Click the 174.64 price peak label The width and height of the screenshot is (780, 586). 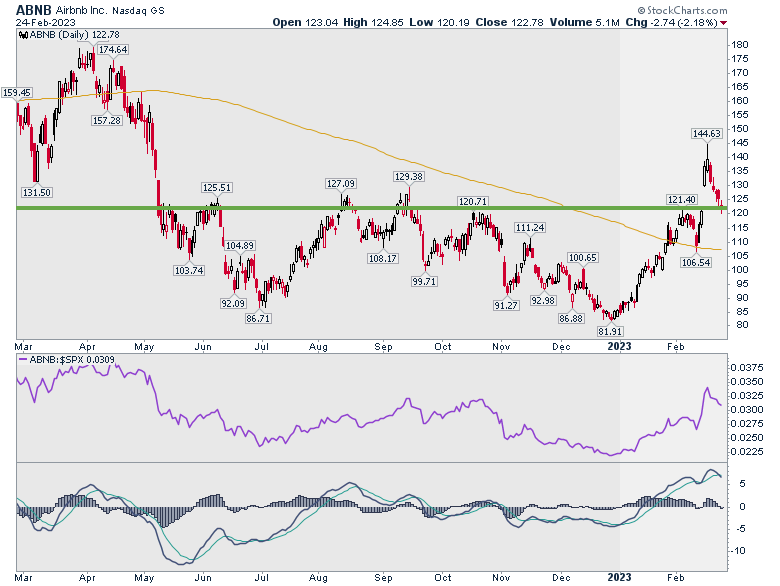(113, 49)
